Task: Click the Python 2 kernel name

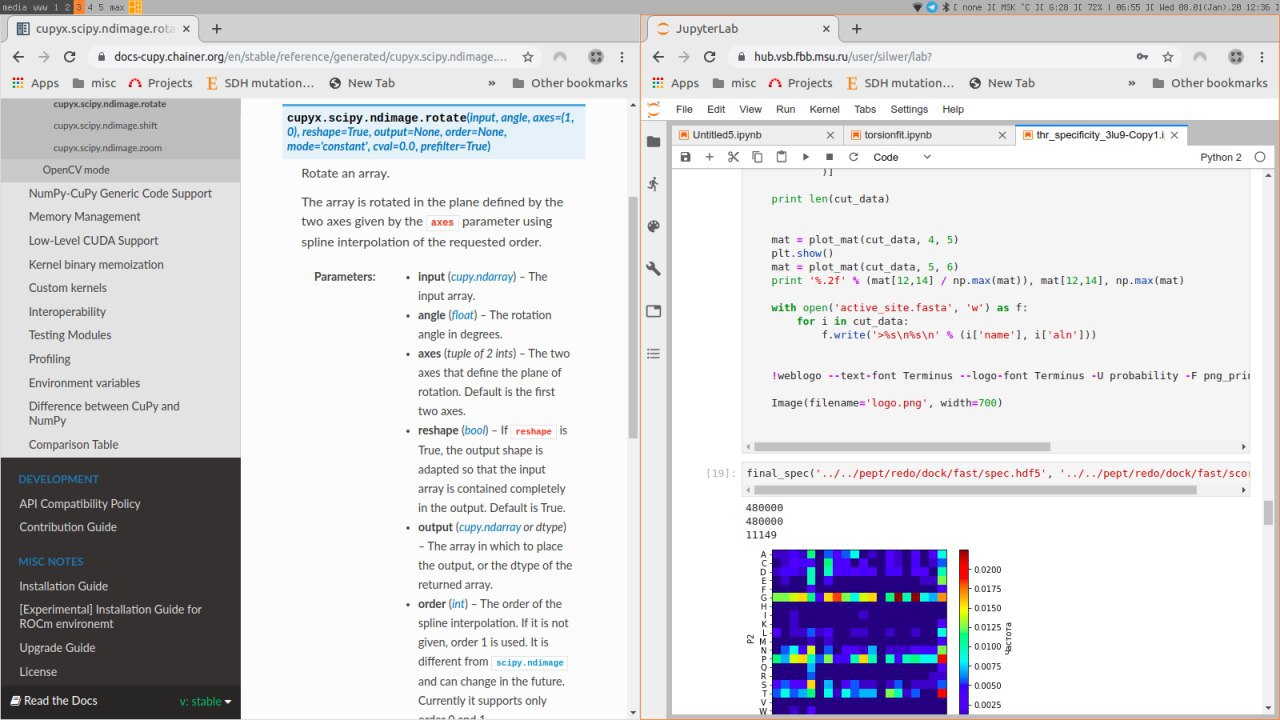Action: (1221, 157)
